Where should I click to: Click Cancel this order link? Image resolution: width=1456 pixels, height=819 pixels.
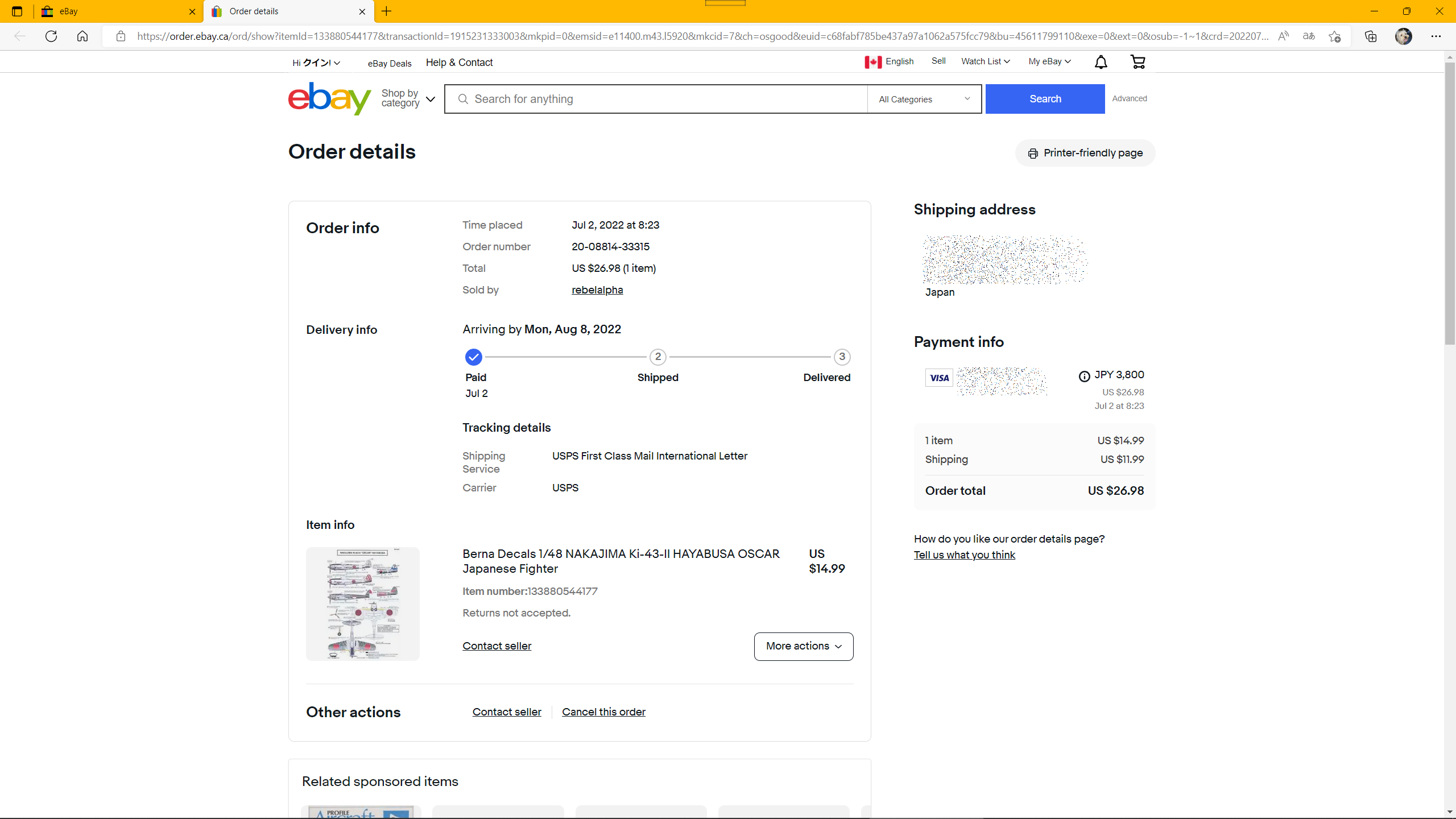pyautogui.click(x=603, y=712)
